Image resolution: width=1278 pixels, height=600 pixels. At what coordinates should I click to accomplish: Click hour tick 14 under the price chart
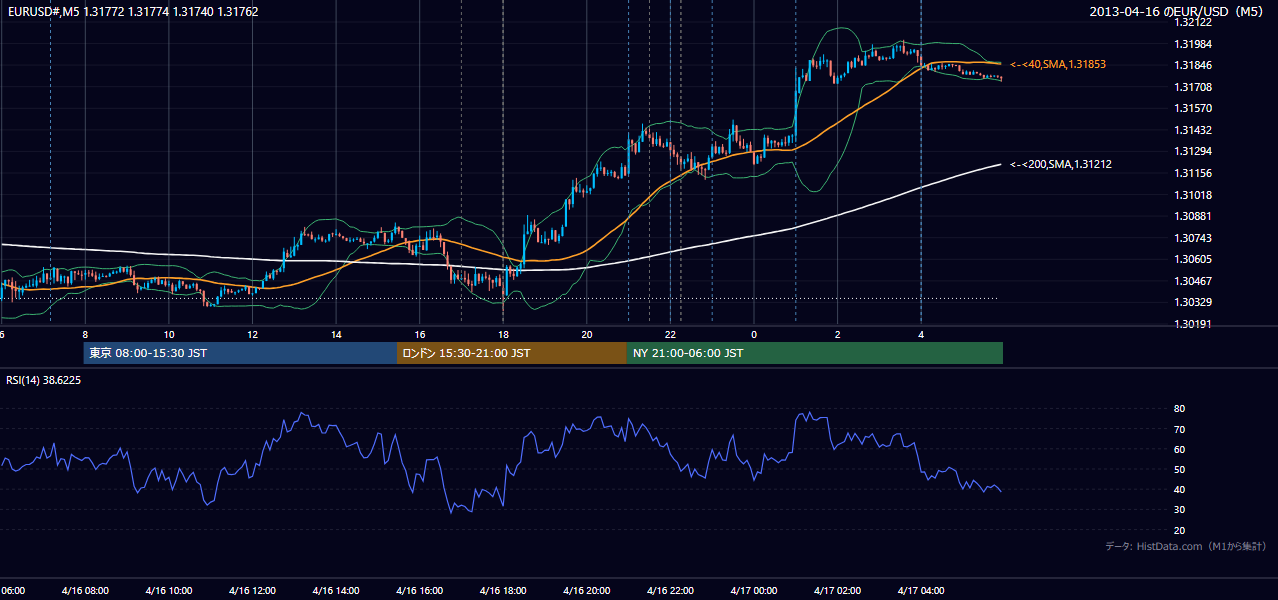click(336, 334)
